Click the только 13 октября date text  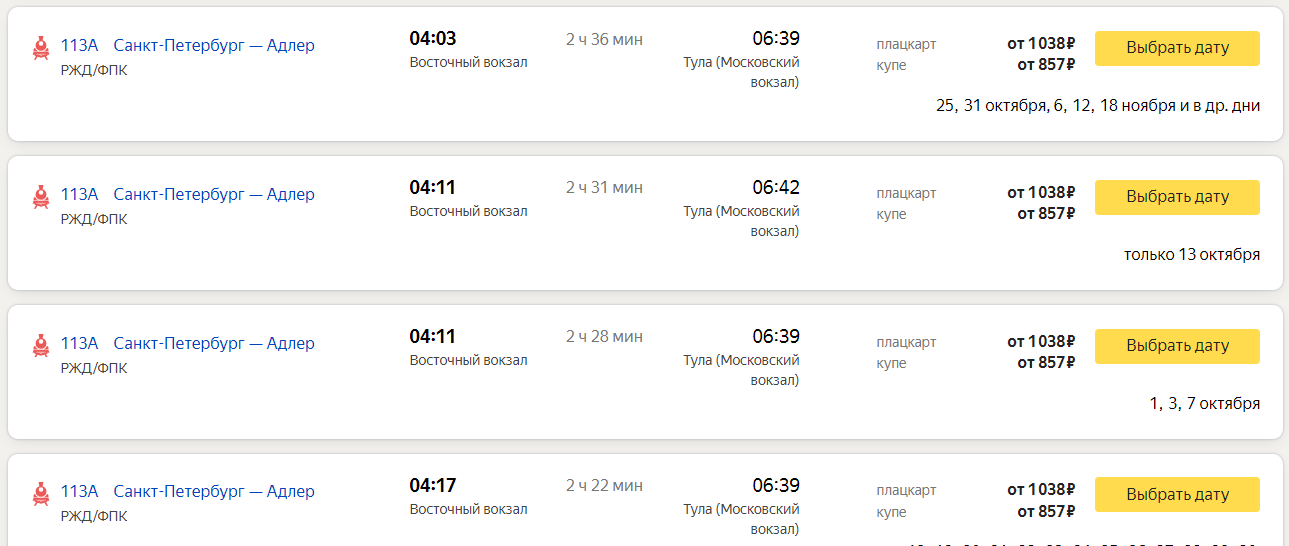pyautogui.click(x=1191, y=254)
